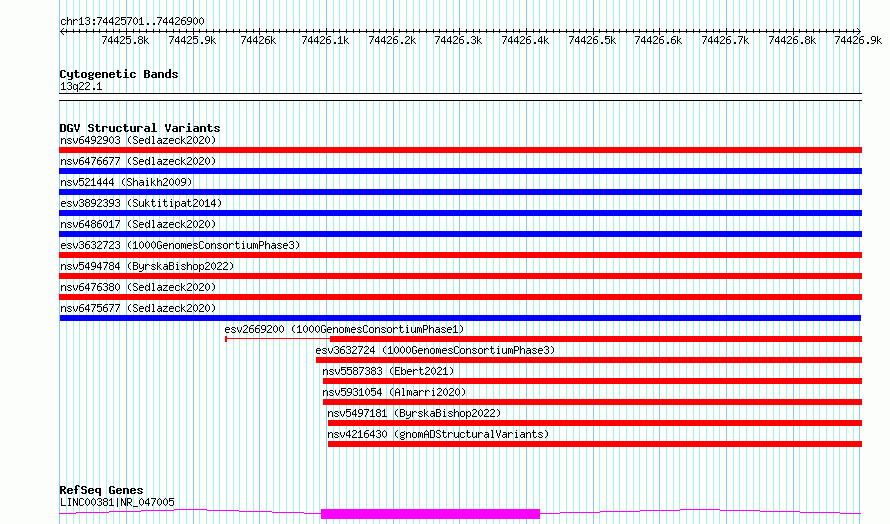Open the nsv521444 (Shaikh2009) variant label

click(x=126, y=182)
